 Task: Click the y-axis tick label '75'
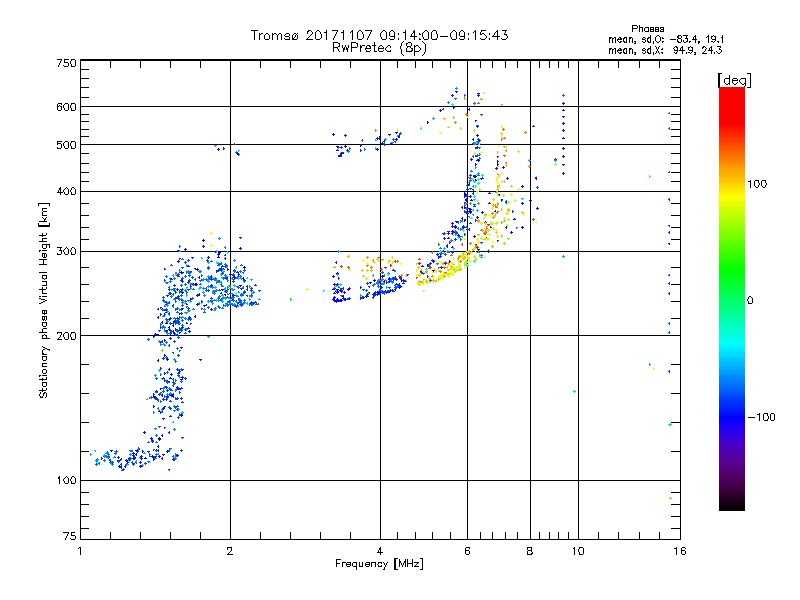pyautogui.click(x=70, y=536)
